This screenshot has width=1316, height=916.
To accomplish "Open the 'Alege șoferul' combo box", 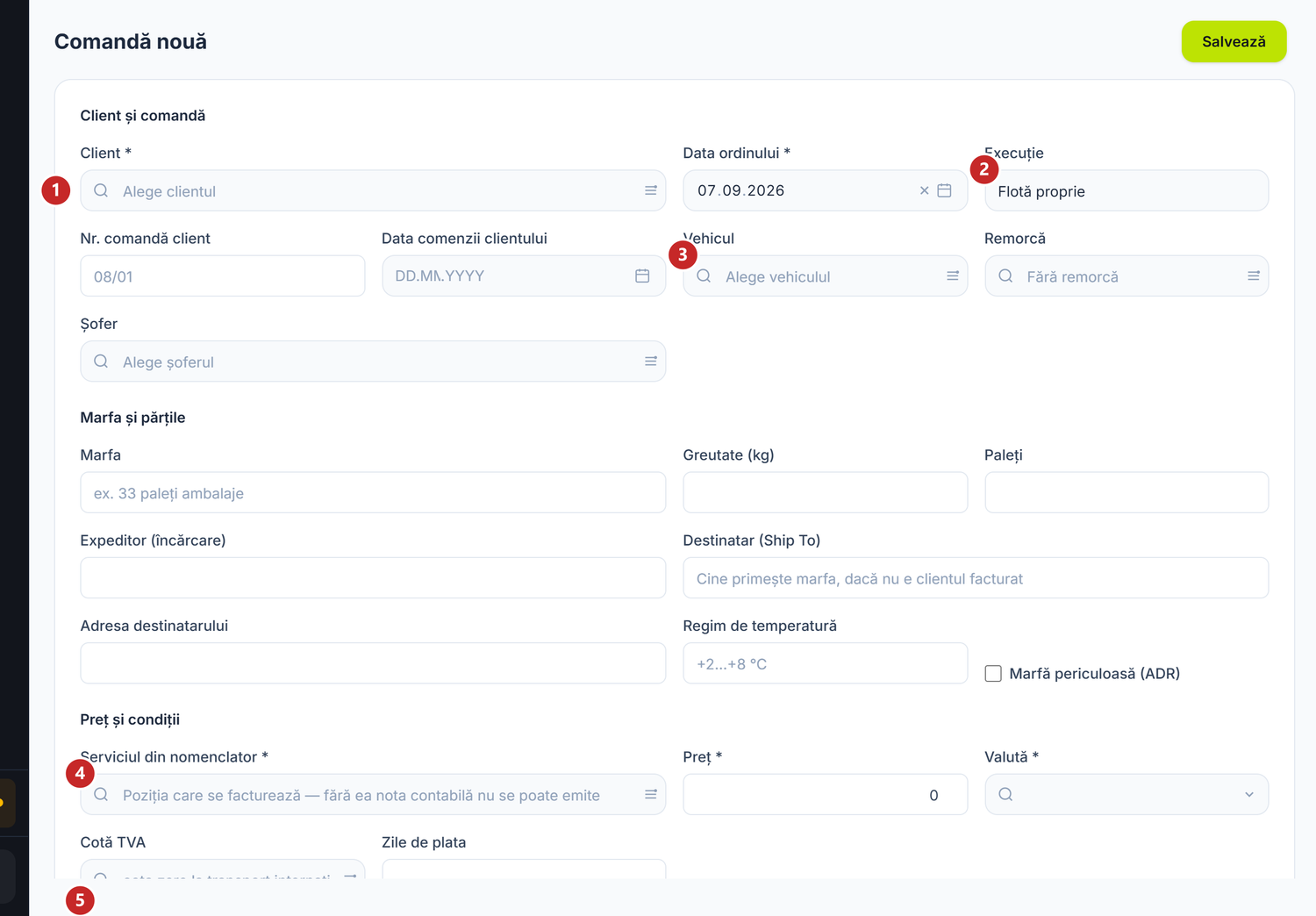I will pyautogui.click(x=373, y=361).
